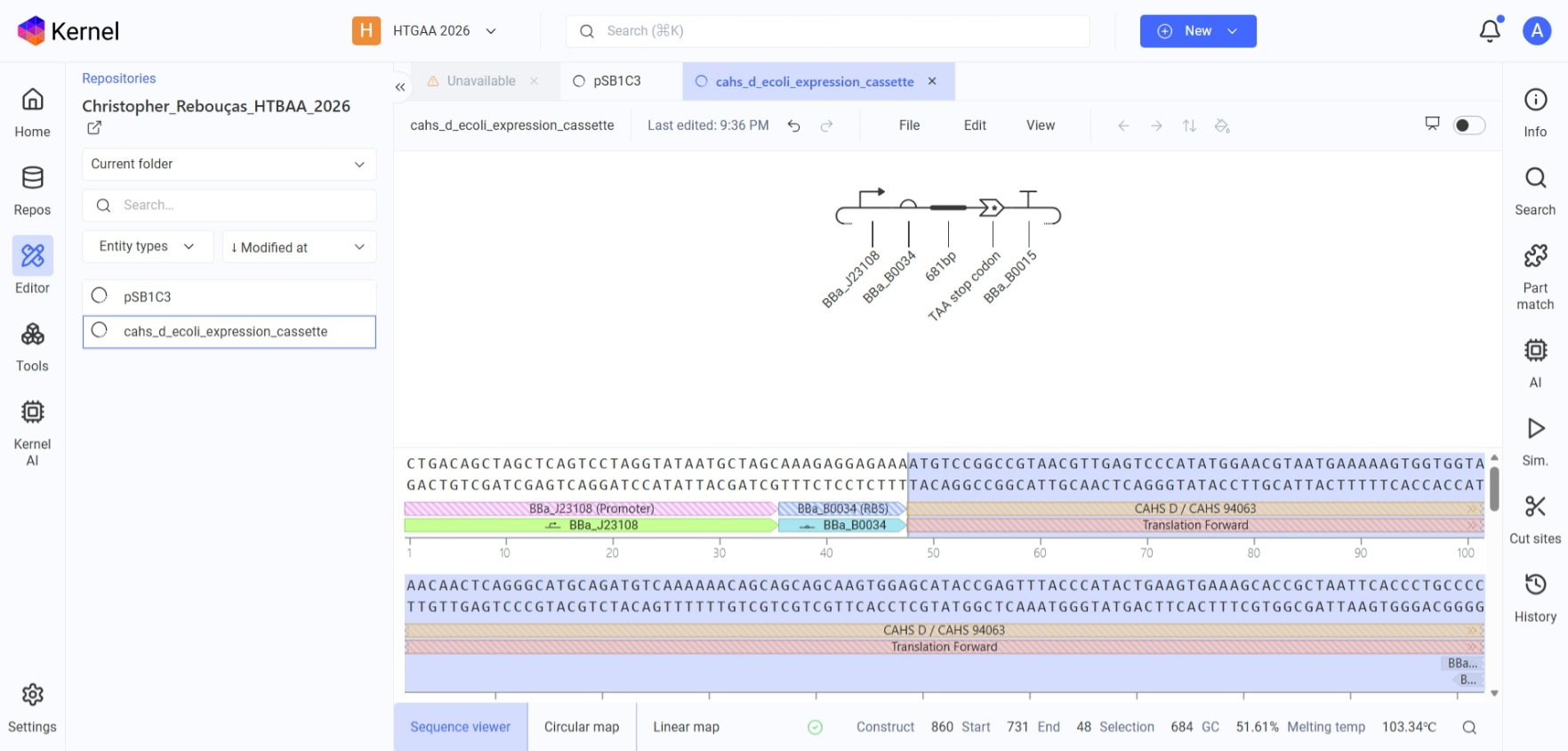Click the sequence viewer vertical scrollbar
1568x751 pixels.
point(1494,489)
